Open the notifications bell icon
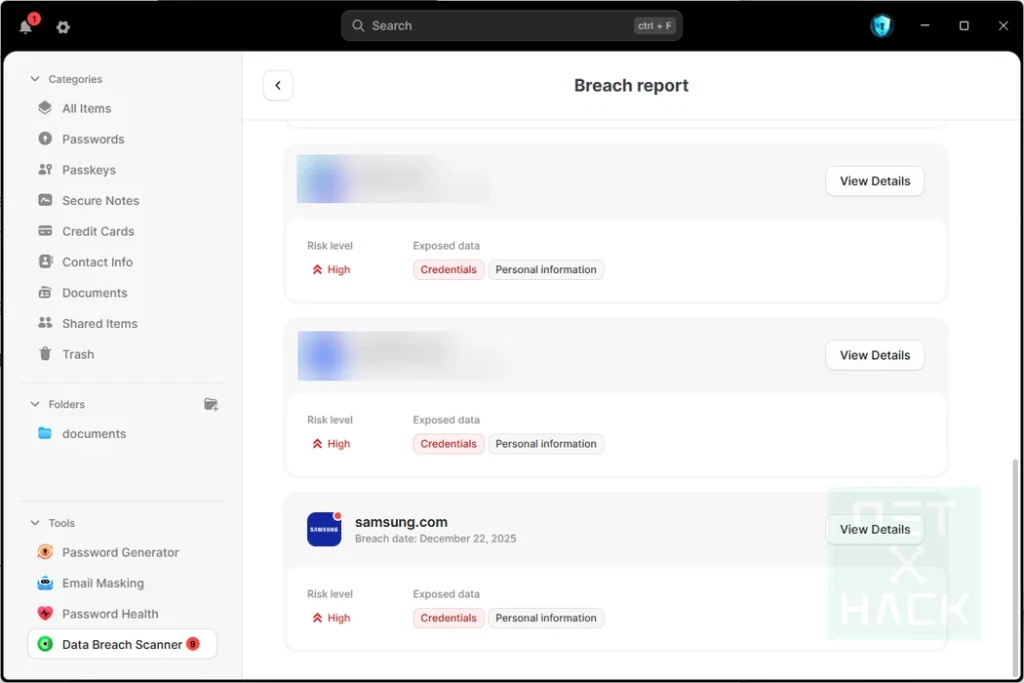Screen dimensions: 1024x683 click(26, 27)
